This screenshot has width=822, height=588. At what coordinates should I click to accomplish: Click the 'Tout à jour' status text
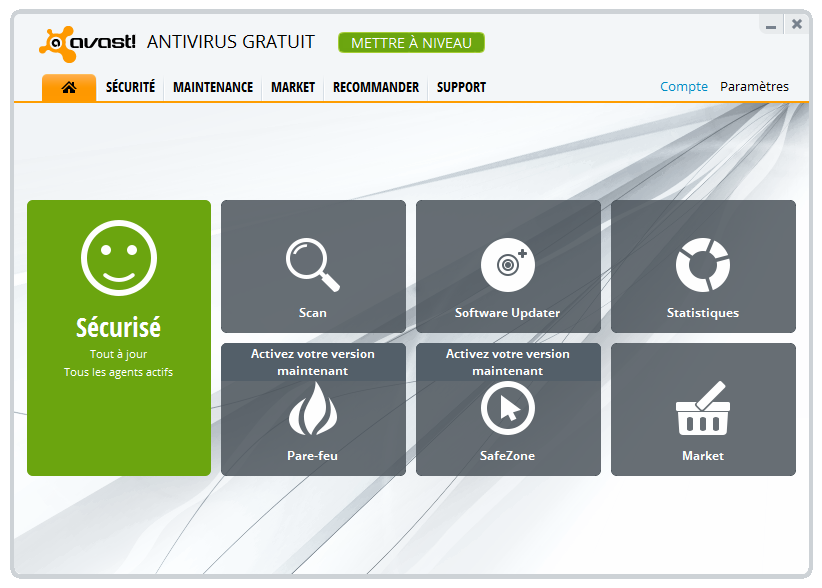click(x=118, y=354)
